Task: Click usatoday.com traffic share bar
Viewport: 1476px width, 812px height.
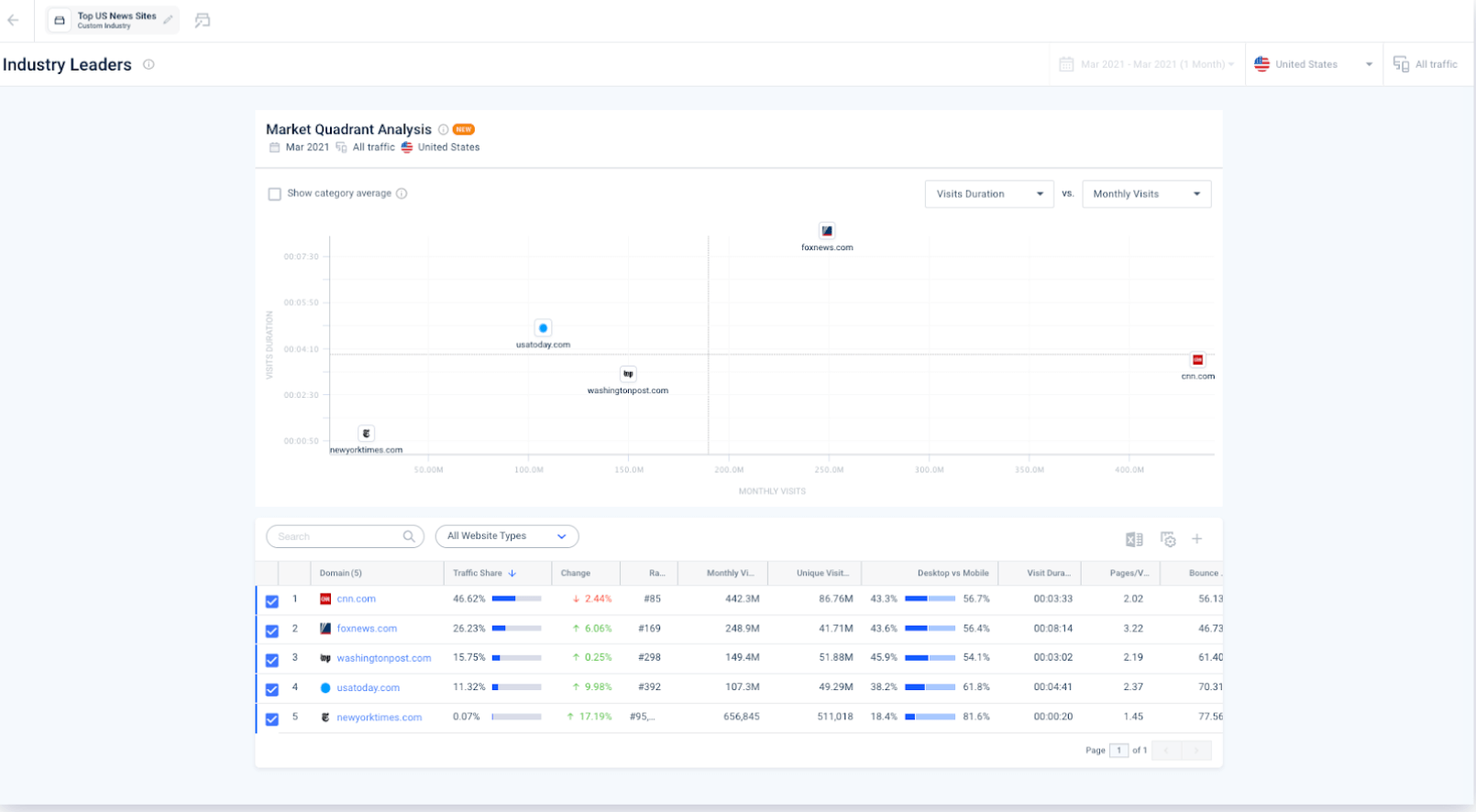Action: [x=516, y=687]
